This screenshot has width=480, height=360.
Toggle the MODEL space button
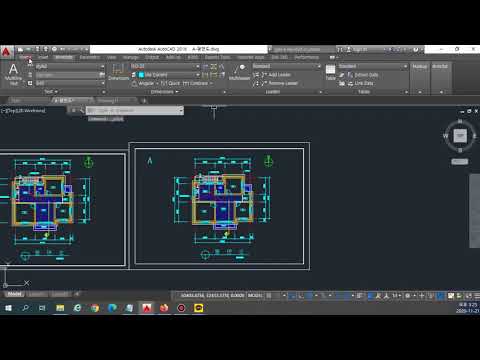255,295
